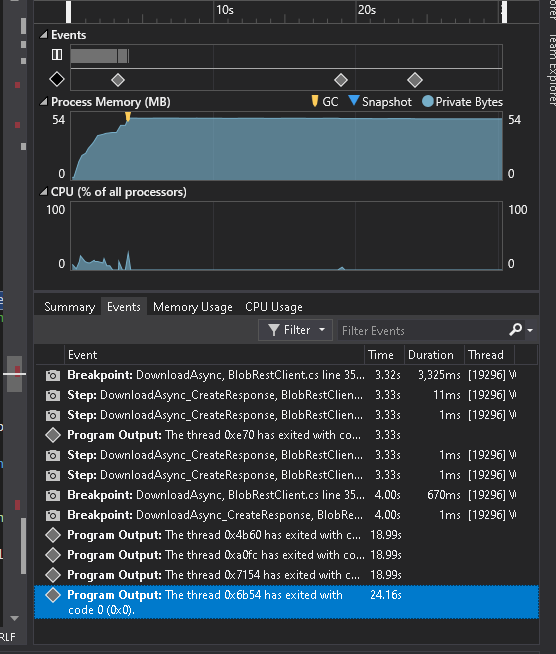
Task: Click the diamond icon beside thread 0xe70 output
Action: point(53,435)
